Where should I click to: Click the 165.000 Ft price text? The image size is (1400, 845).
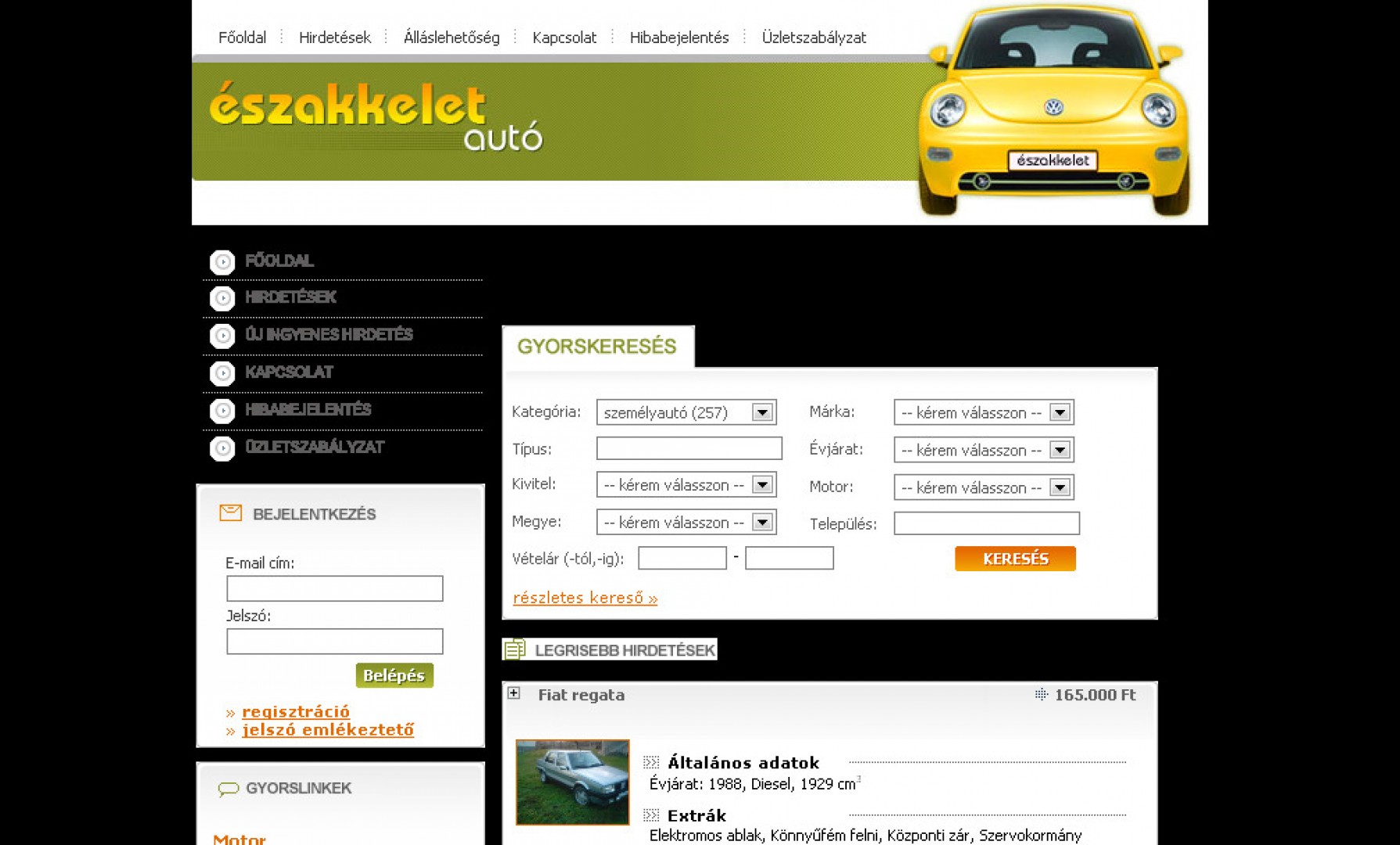coord(1095,695)
